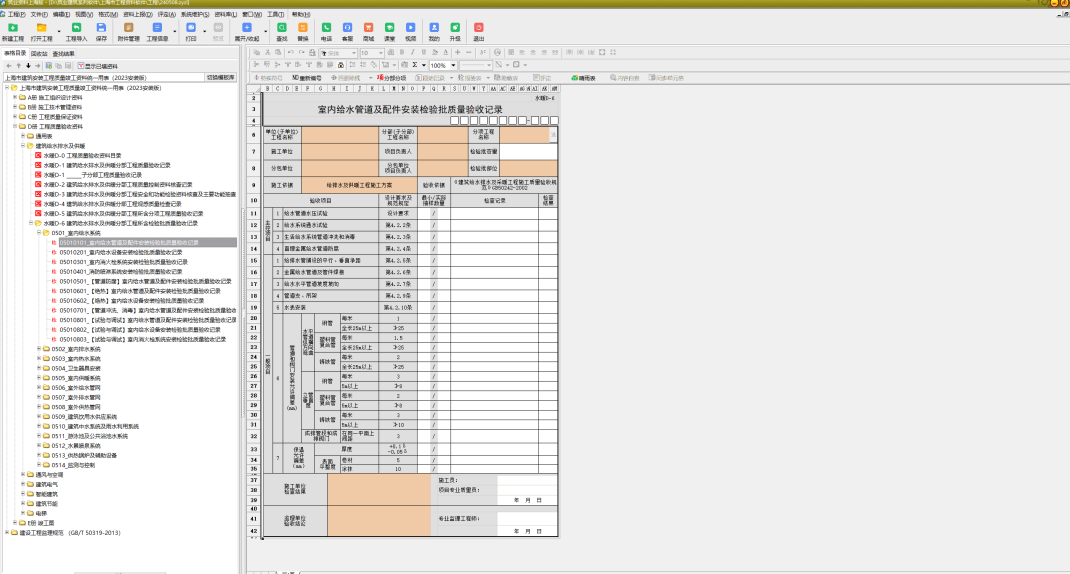This screenshot has height=574, width=1070.
Task: Open the 文件(F) menu
Action: point(39,14)
